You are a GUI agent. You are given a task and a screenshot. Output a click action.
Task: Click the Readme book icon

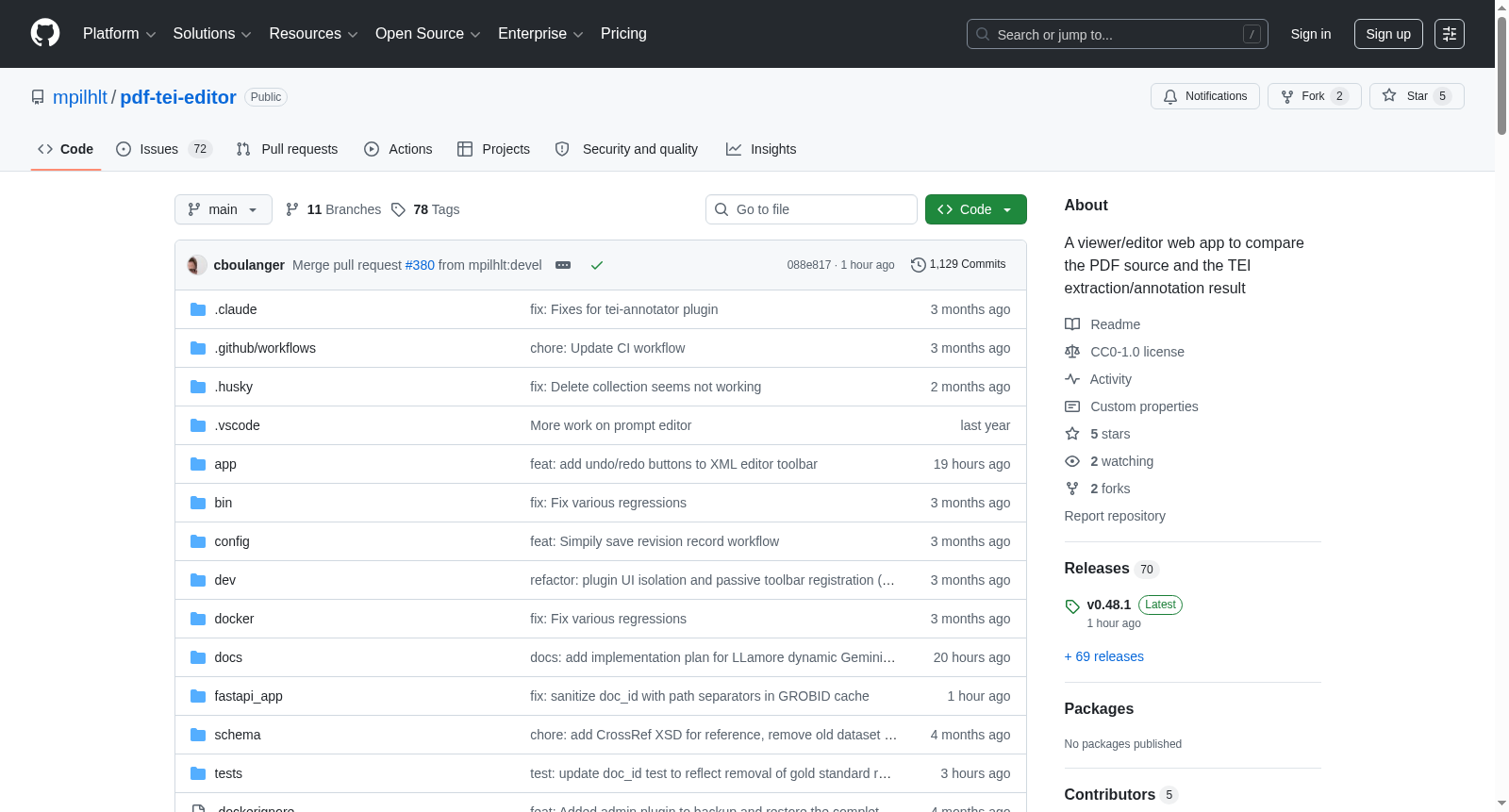(x=1072, y=324)
